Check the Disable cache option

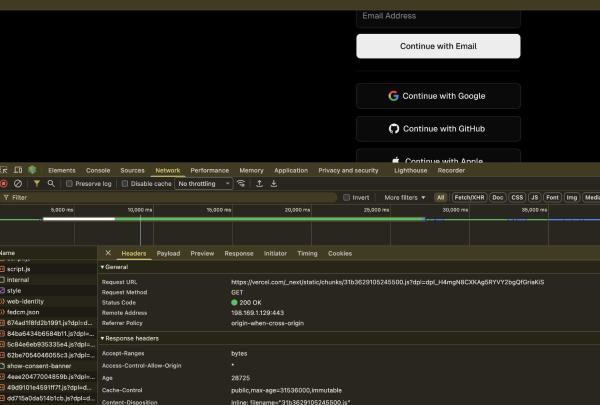pos(125,184)
